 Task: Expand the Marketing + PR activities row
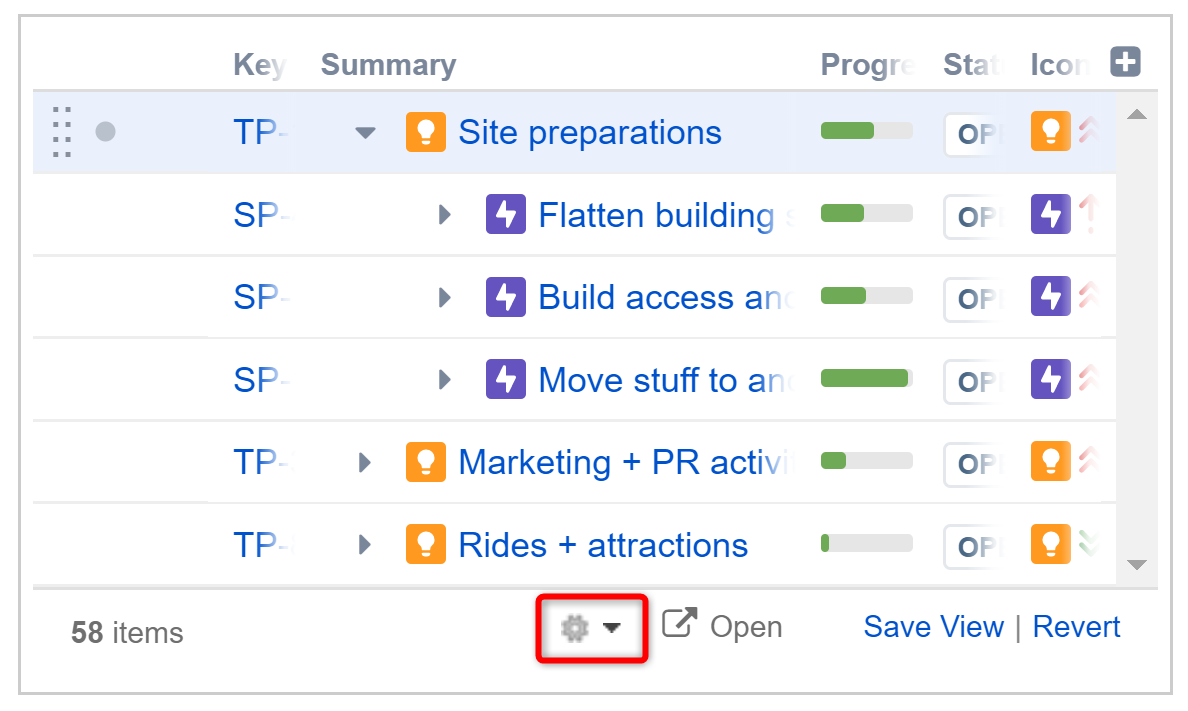[364, 462]
